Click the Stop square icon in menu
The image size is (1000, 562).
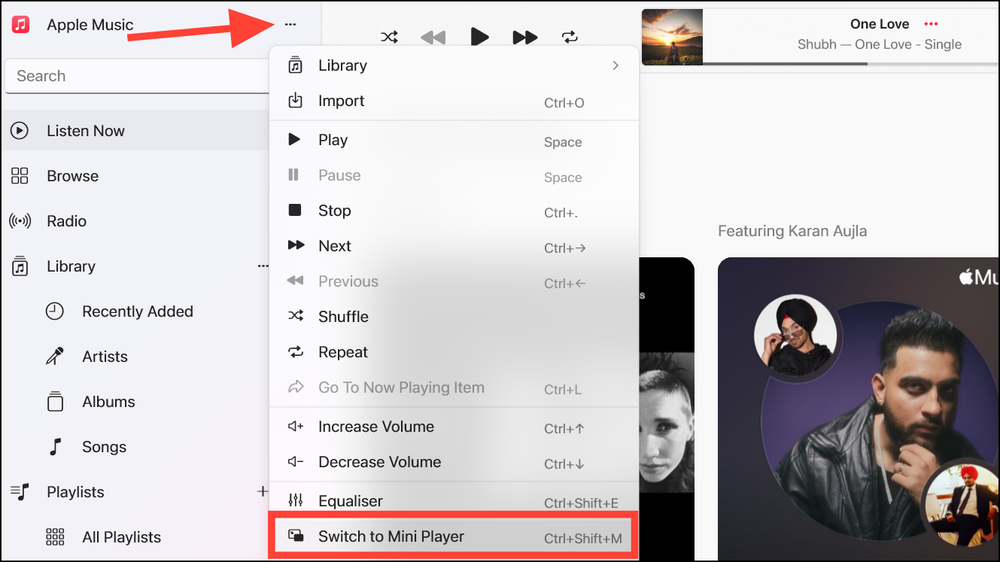pos(295,210)
